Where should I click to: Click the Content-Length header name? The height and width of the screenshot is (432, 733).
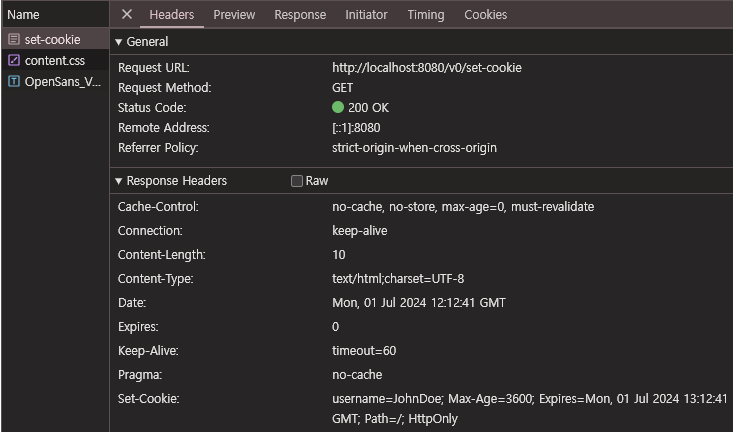coord(162,255)
